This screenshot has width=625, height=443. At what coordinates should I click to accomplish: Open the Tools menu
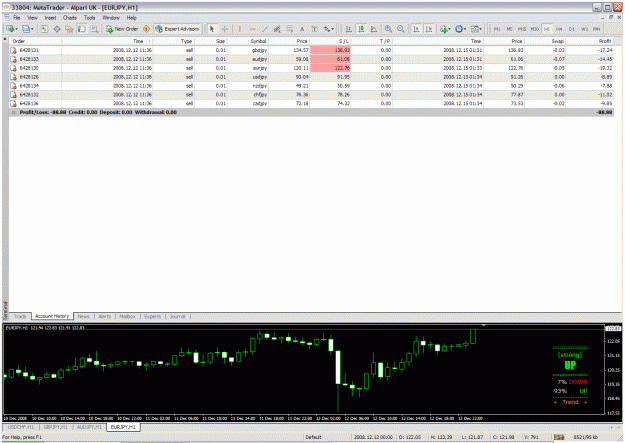[x=90, y=18]
